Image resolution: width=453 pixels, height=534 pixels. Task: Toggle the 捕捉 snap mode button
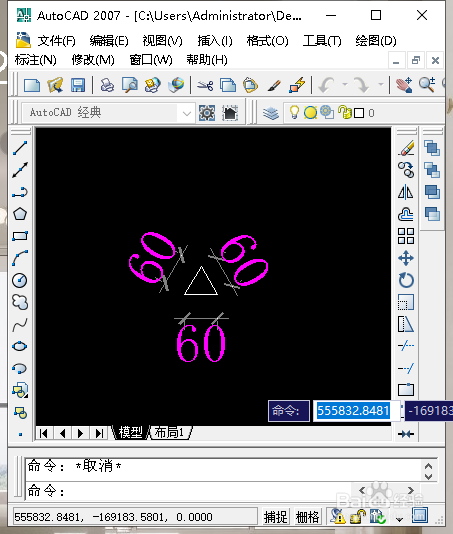point(276,517)
